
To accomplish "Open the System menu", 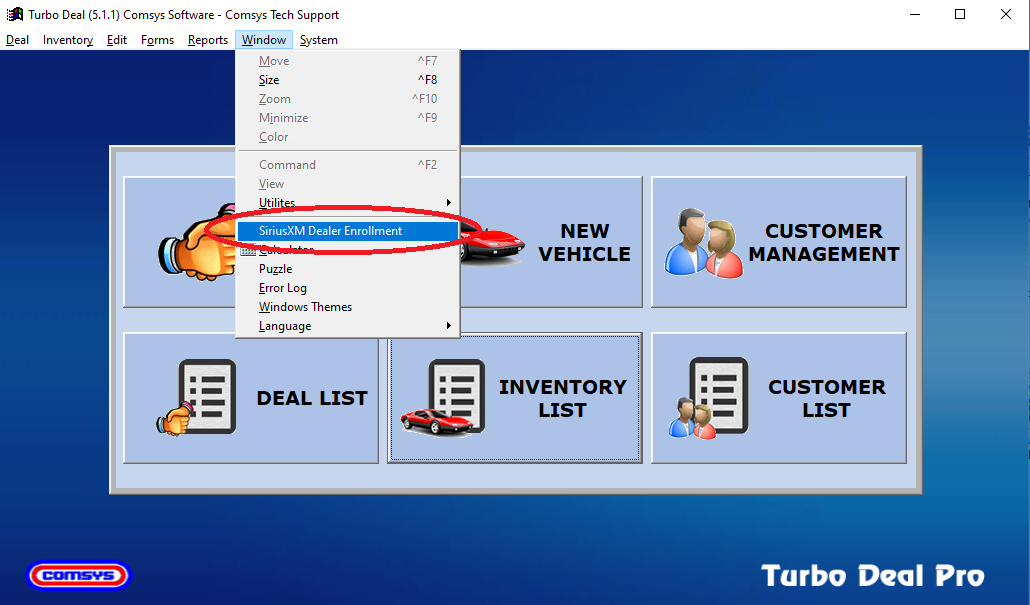I will [x=319, y=40].
